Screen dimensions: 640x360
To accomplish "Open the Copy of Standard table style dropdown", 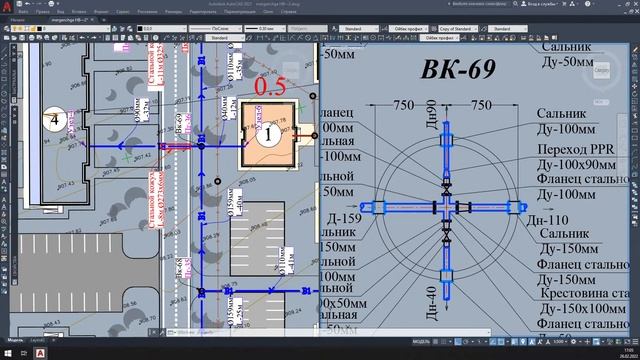I will tap(458, 29).
